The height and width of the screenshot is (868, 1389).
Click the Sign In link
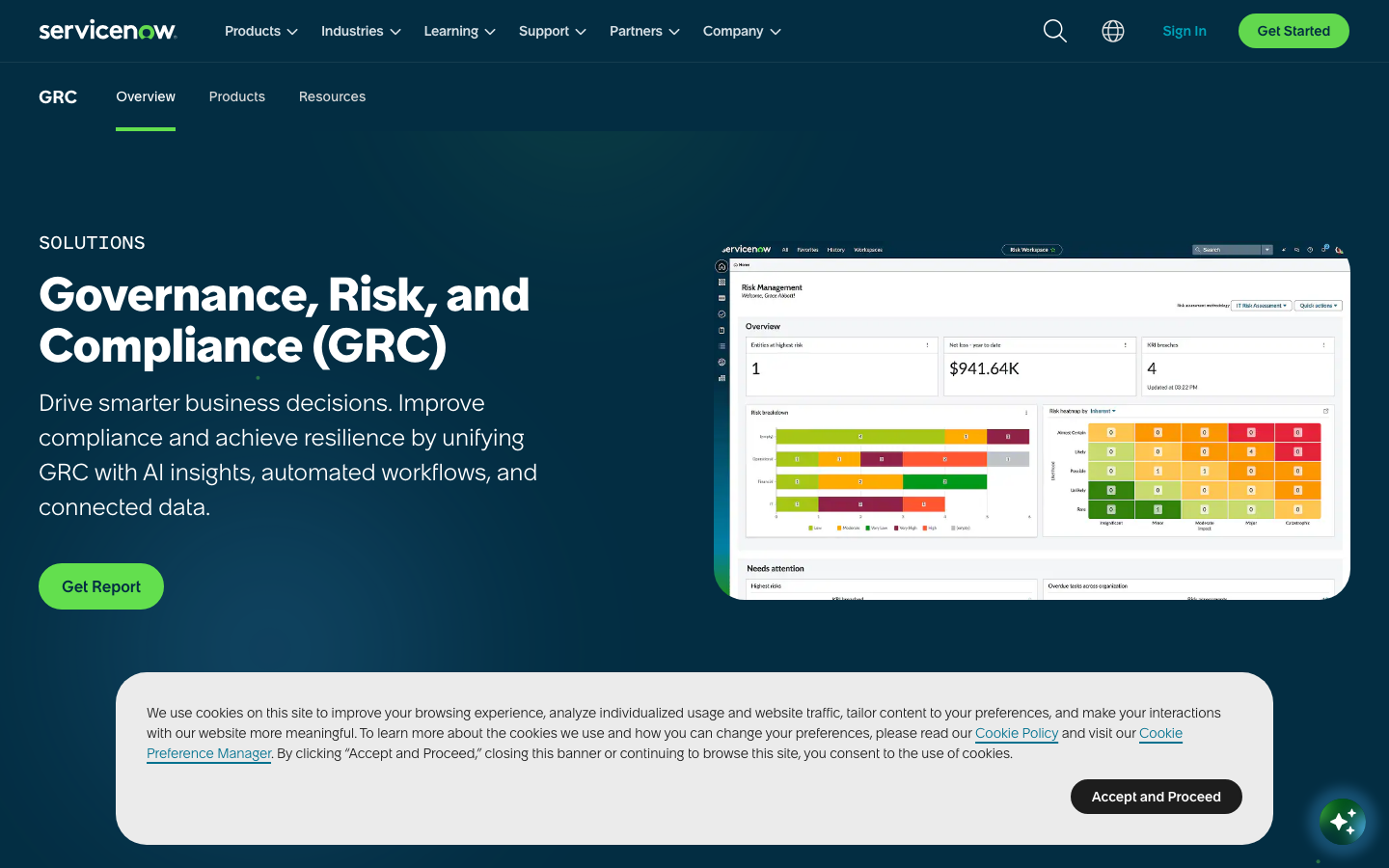click(x=1185, y=31)
